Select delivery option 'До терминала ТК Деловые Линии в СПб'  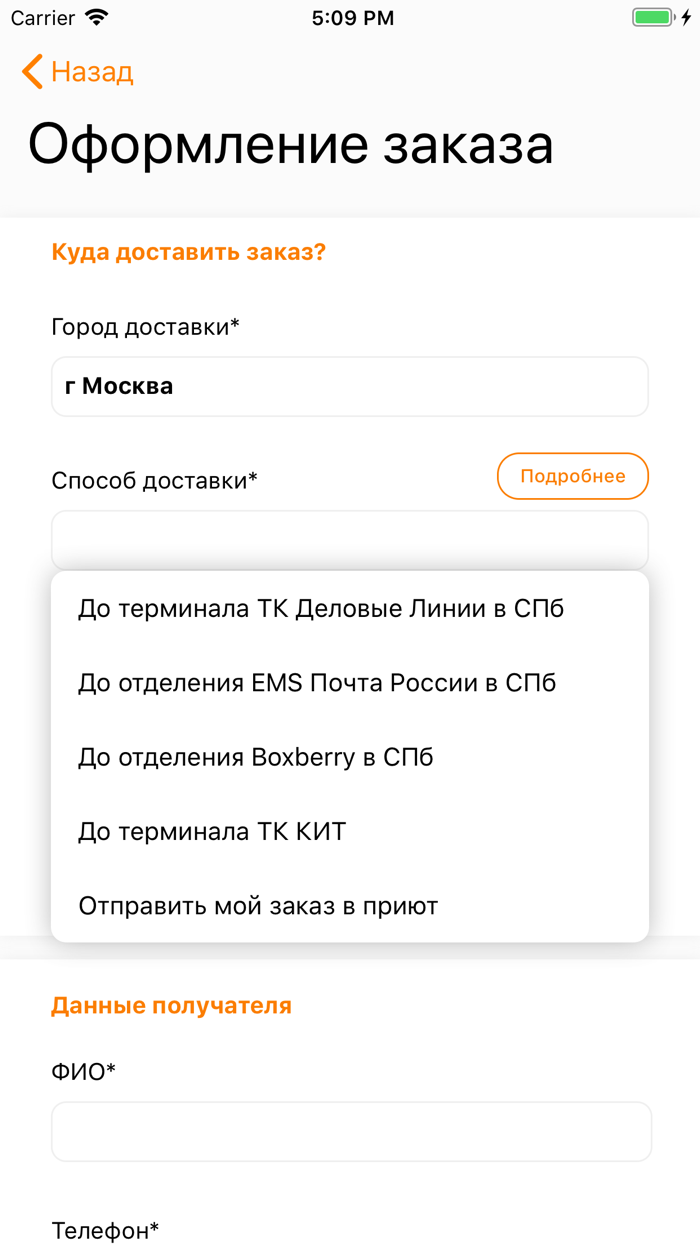click(x=322, y=608)
